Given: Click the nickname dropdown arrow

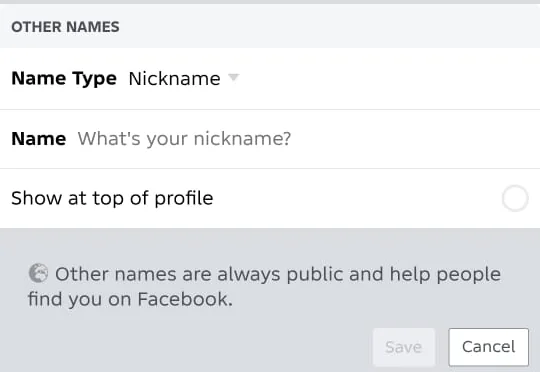Looking at the screenshot, I should (233, 78).
